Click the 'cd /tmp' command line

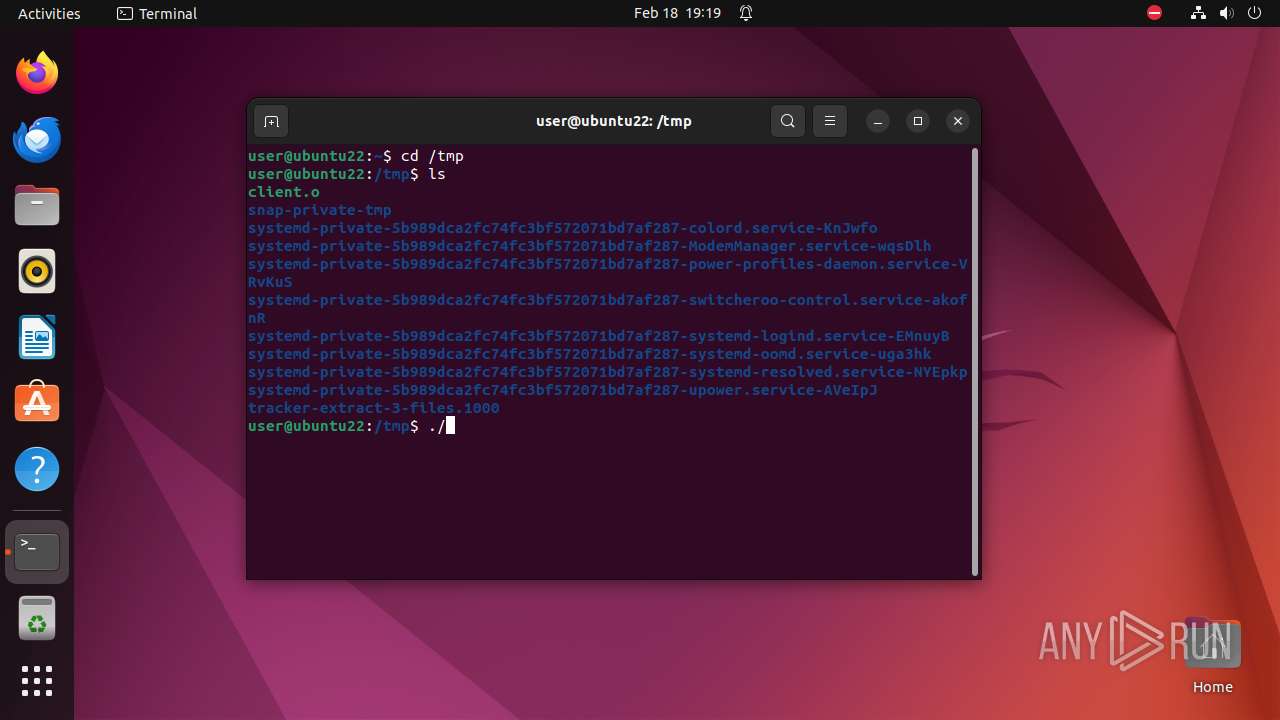[x=356, y=156]
